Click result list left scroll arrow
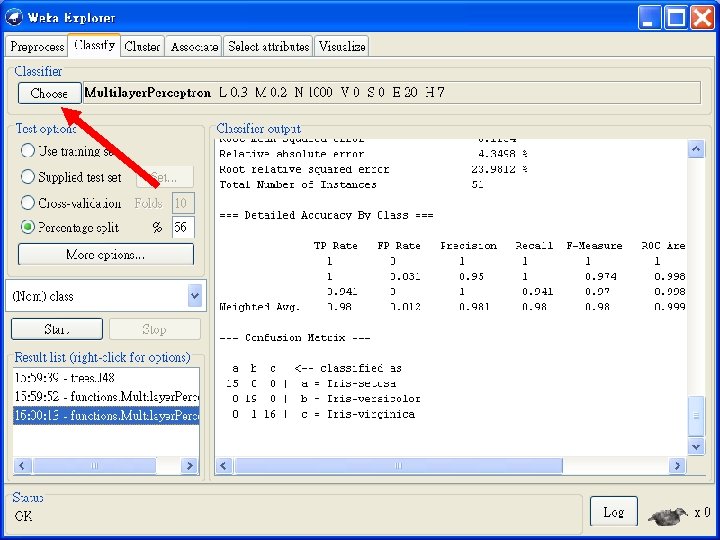Viewport: 720px width, 540px height. coord(22,466)
